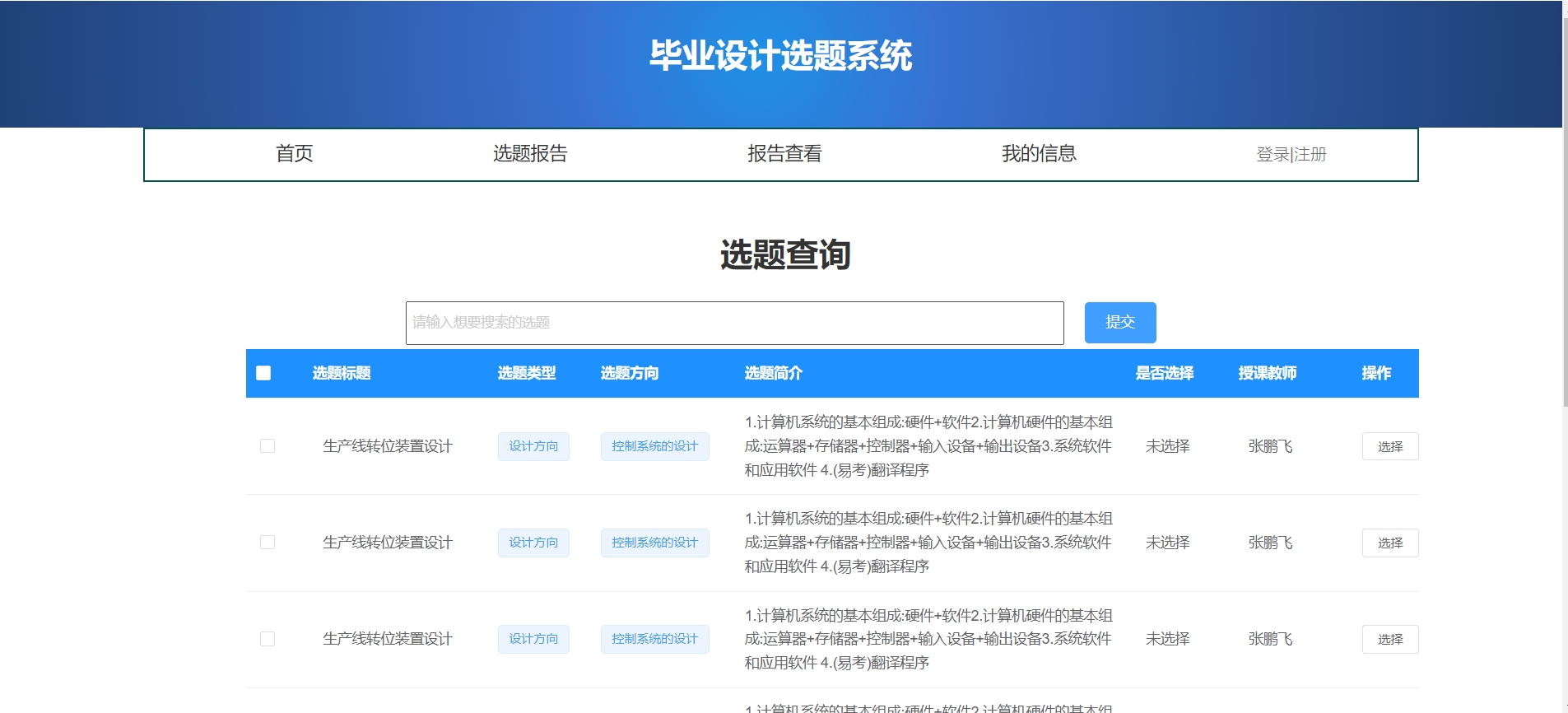1568x713 pixels.
Task: Click the 登录|注册 link
Action: click(x=1291, y=155)
